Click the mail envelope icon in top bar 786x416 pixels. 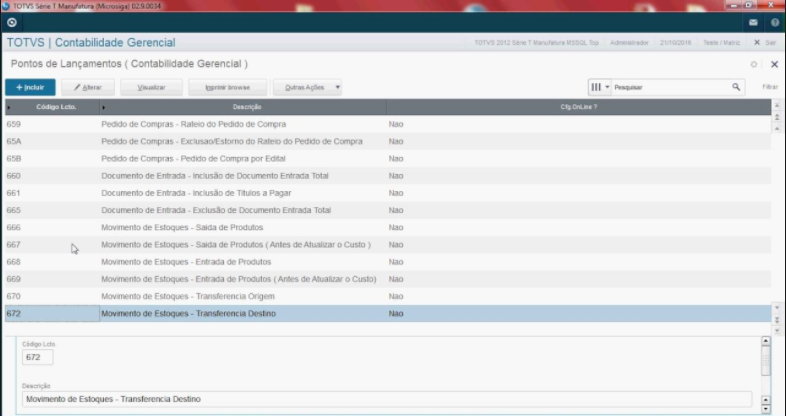pyautogui.click(x=753, y=22)
